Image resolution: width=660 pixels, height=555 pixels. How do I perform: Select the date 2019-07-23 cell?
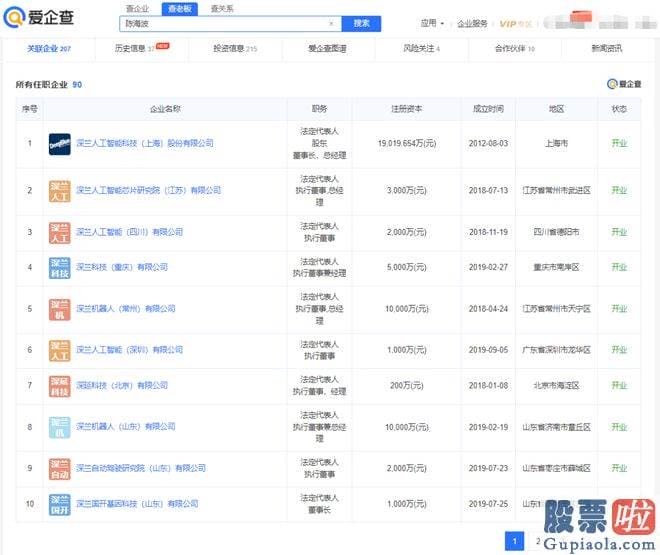[x=488, y=468]
